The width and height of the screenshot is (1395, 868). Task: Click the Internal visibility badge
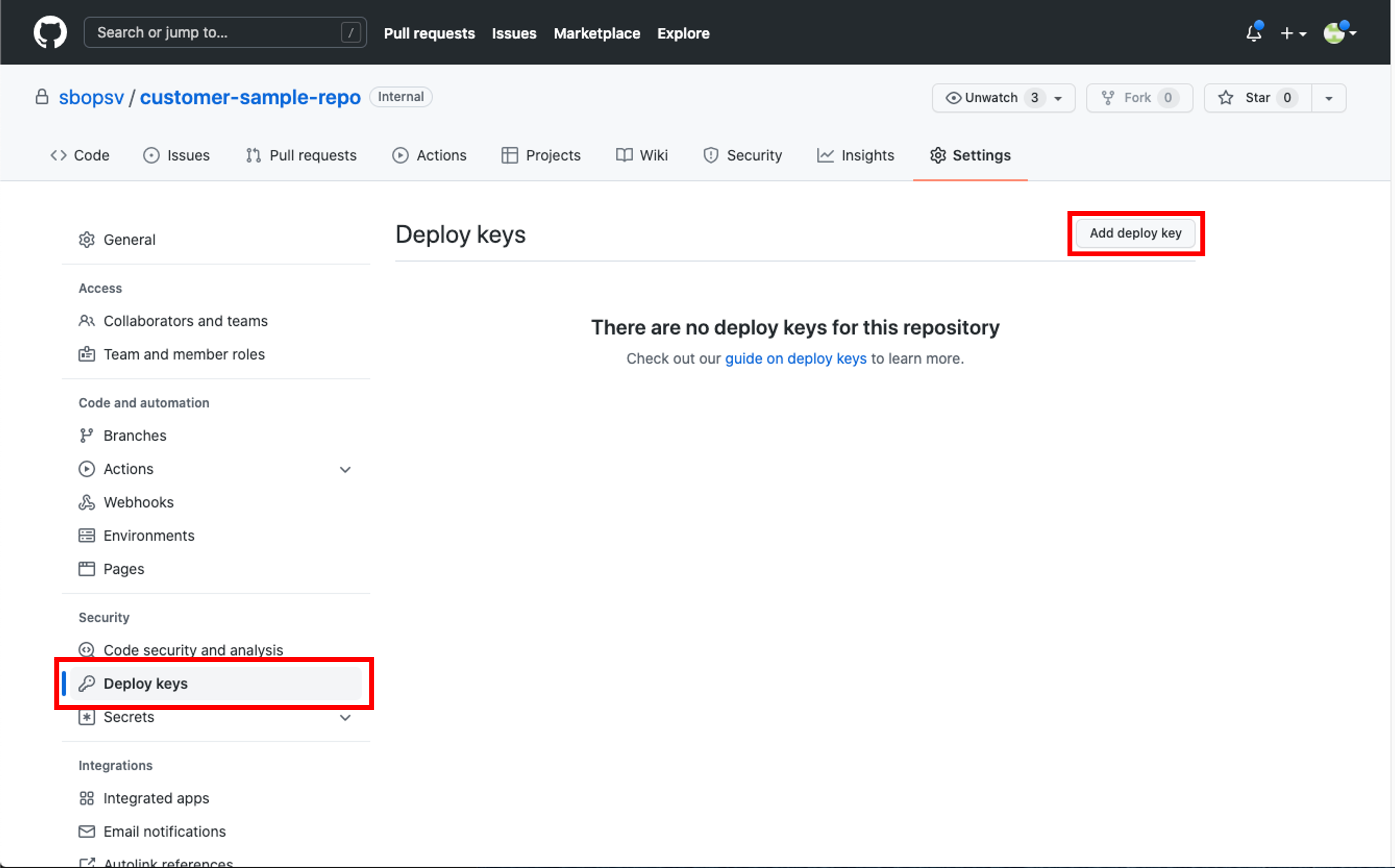tap(400, 96)
